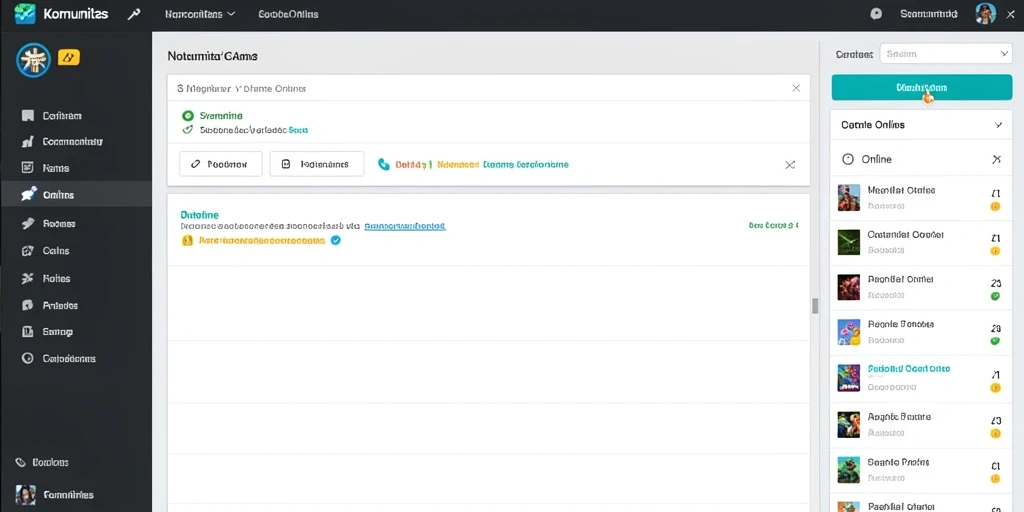Screen dimensions: 1024x512
Task: Open the teal Dntofine heading in the feed
Action: tap(199, 214)
